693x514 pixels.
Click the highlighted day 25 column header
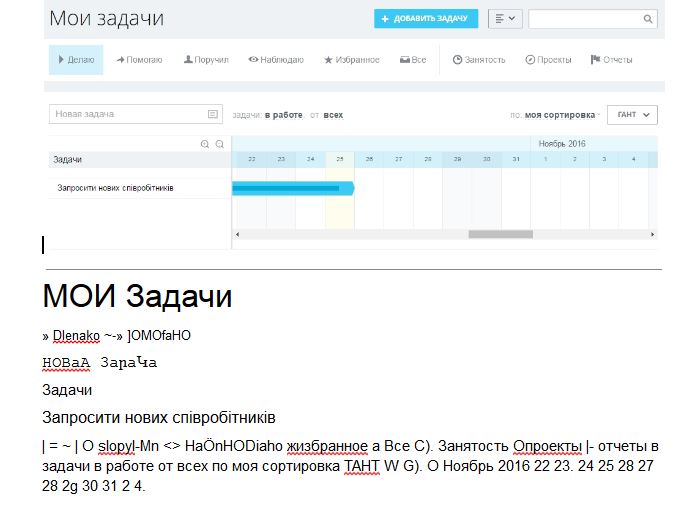(x=339, y=159)
